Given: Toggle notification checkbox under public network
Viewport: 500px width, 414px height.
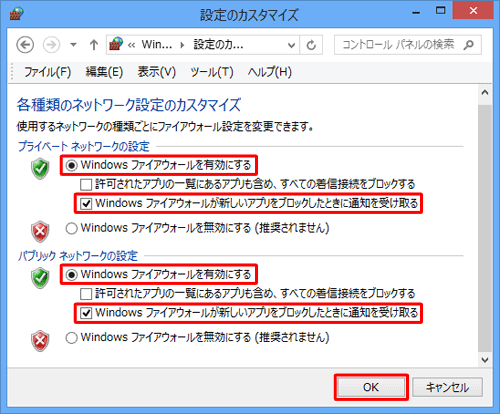Looking at the screenshot, I should 86,313.
